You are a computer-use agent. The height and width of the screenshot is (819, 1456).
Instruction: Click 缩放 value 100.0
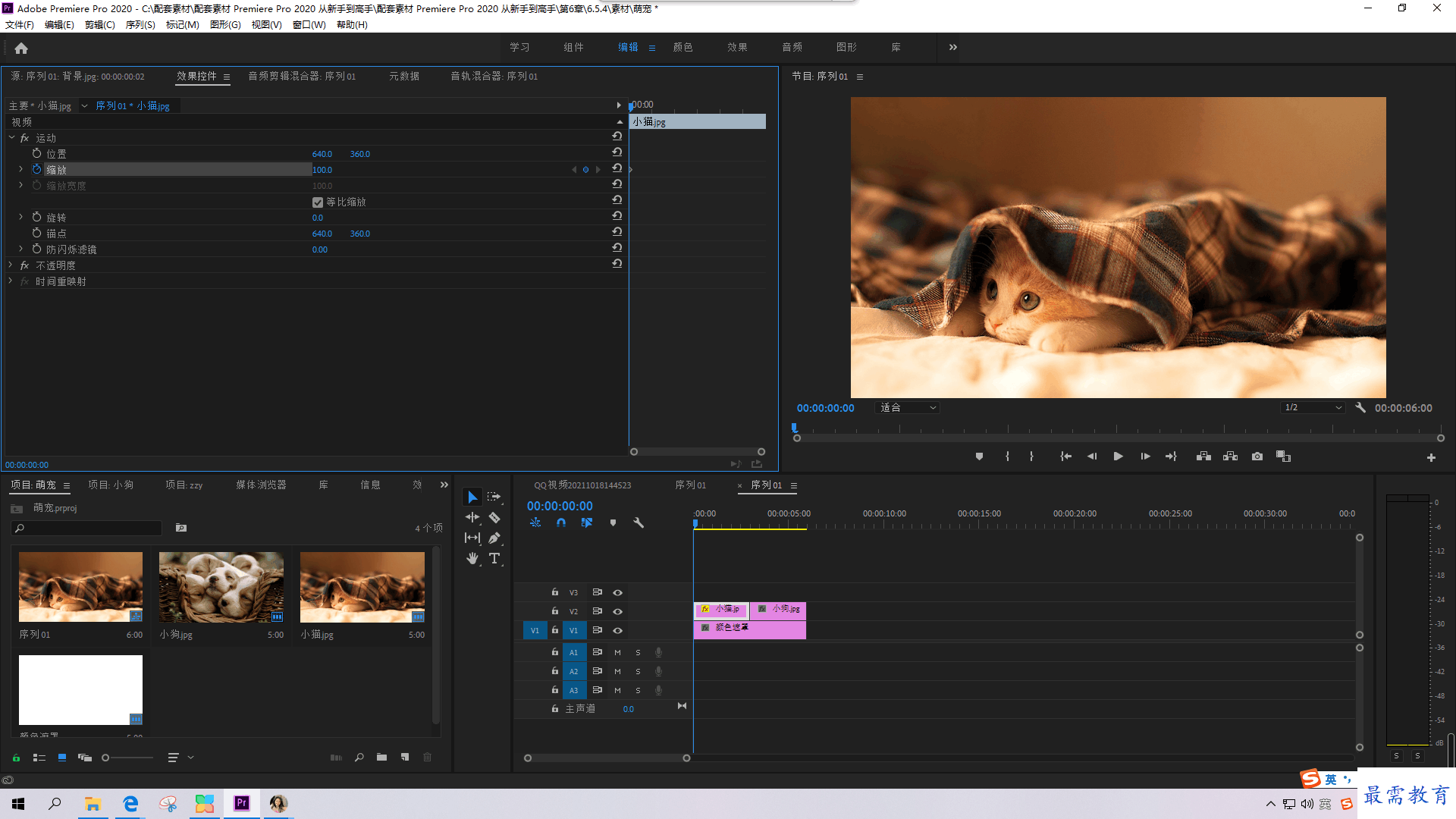coord(322,170)
